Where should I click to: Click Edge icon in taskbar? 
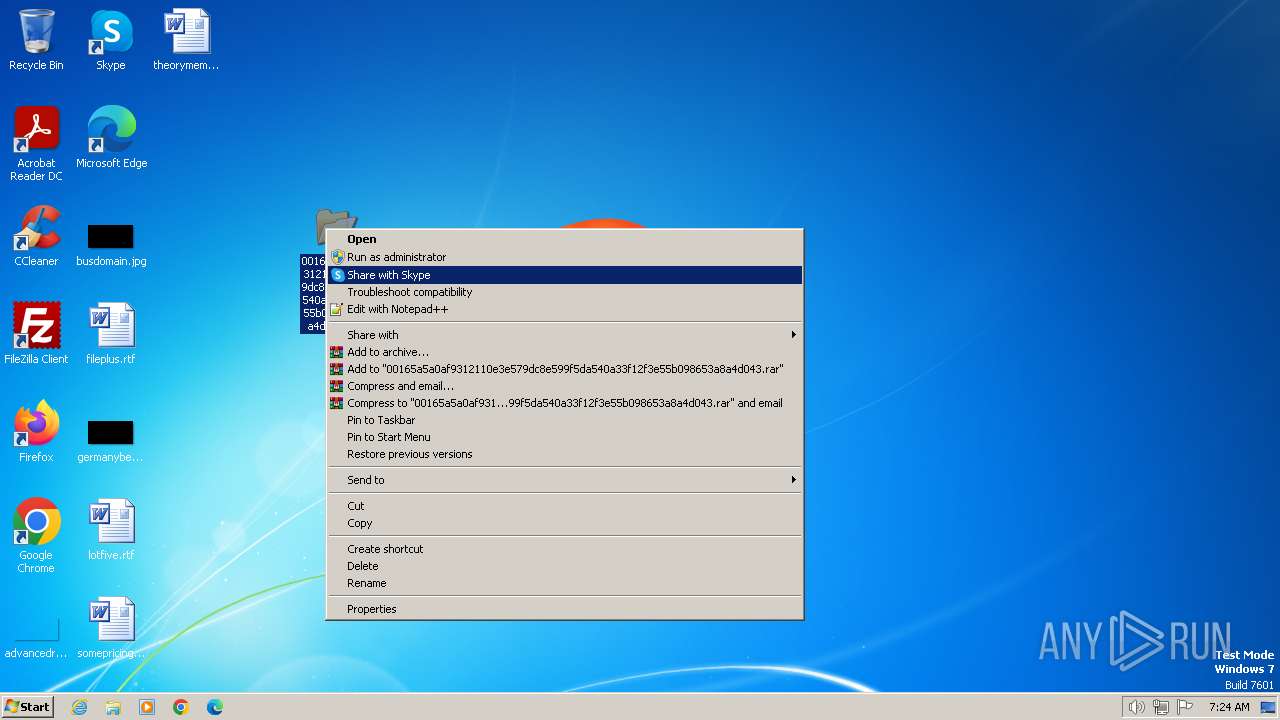pos(215,707)
